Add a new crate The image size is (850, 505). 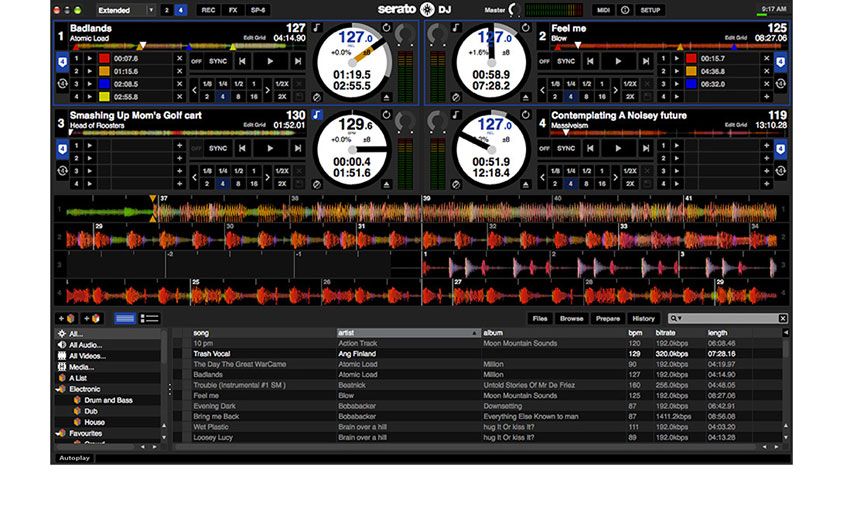[x=67, y=319]
